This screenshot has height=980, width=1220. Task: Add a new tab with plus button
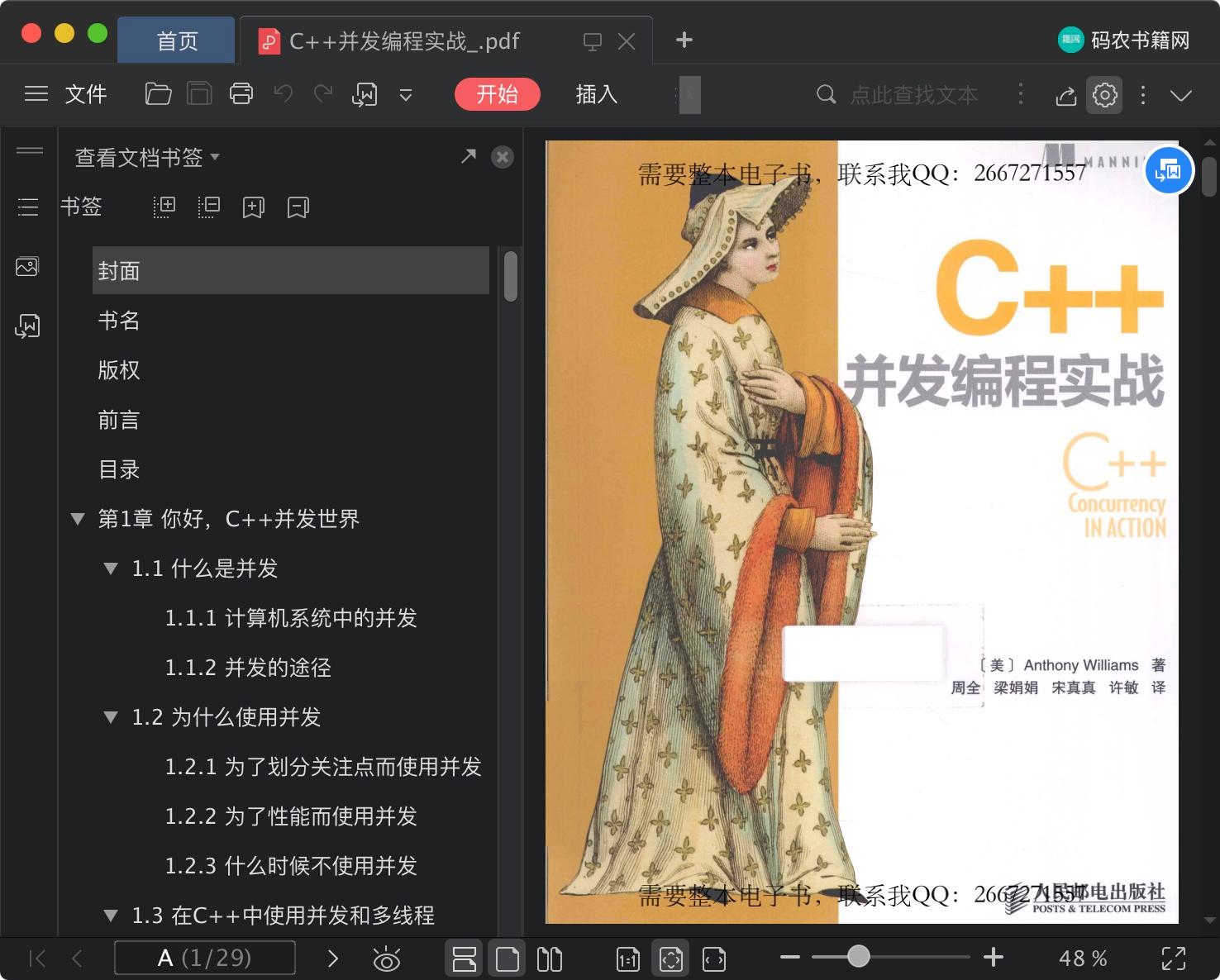click(x=684, y=40)
